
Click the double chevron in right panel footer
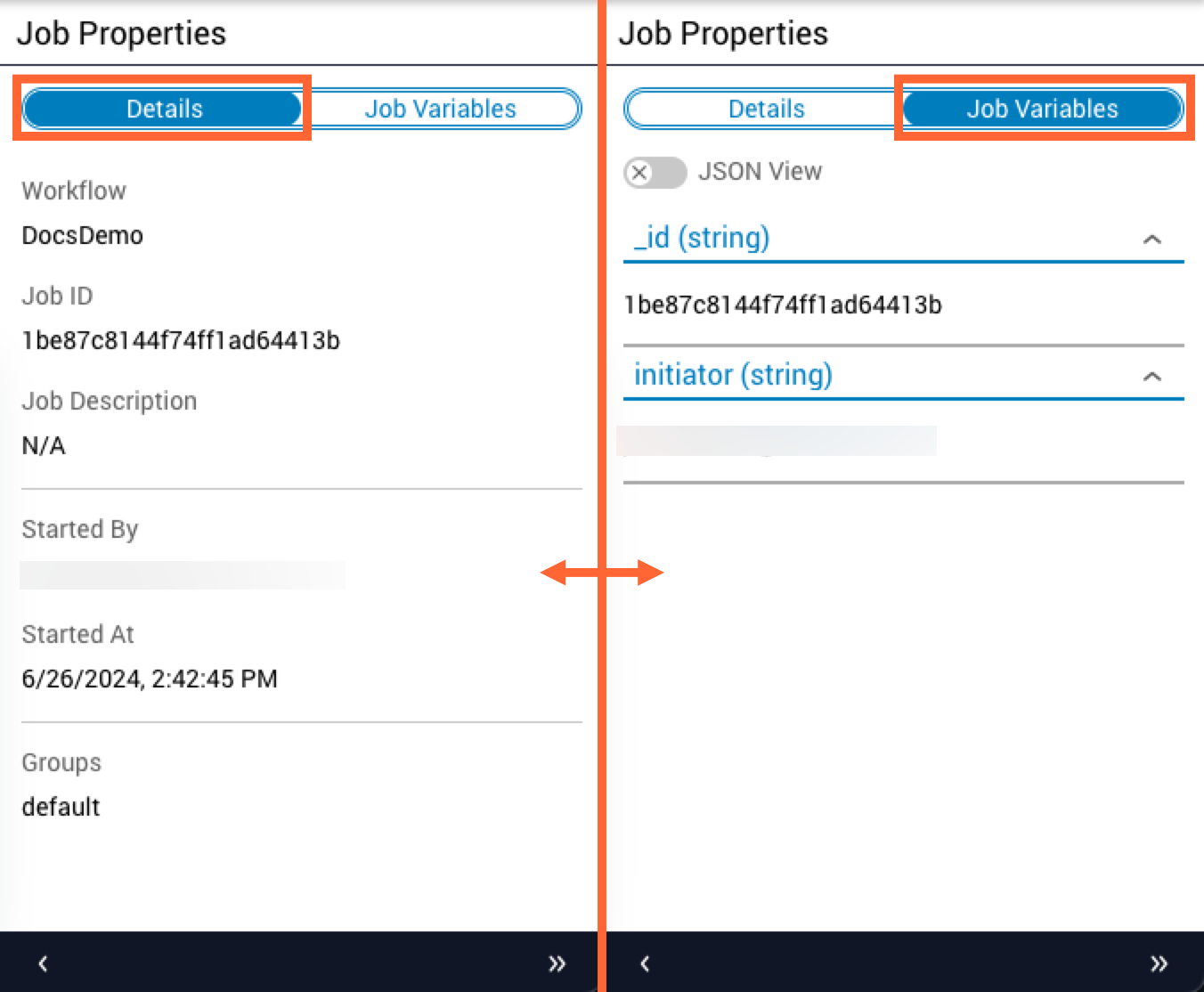coord(1159,963)
